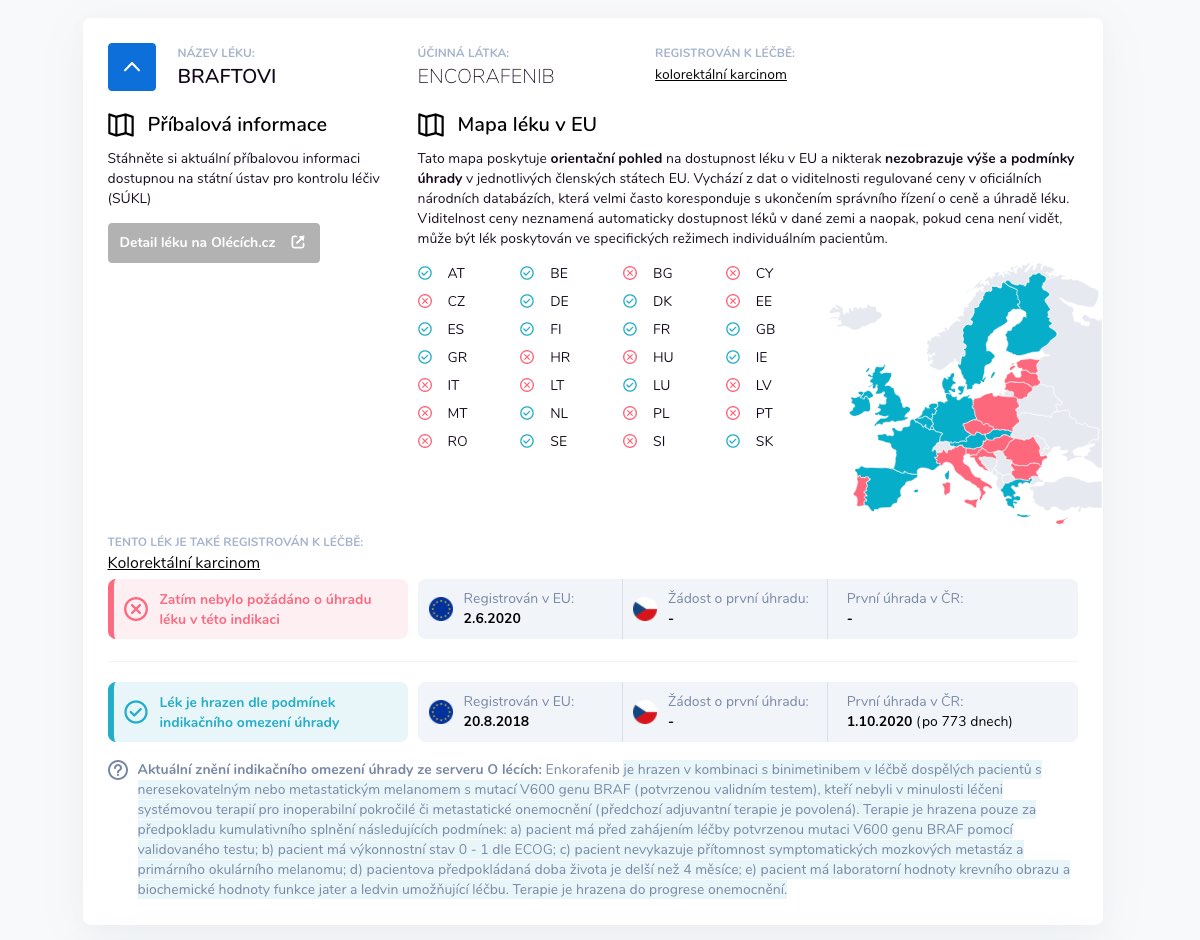This screenshot has width=1200, height=940.
Task: Click the EU flag icon beside date 20.8.2018
Action: [441, 712]
